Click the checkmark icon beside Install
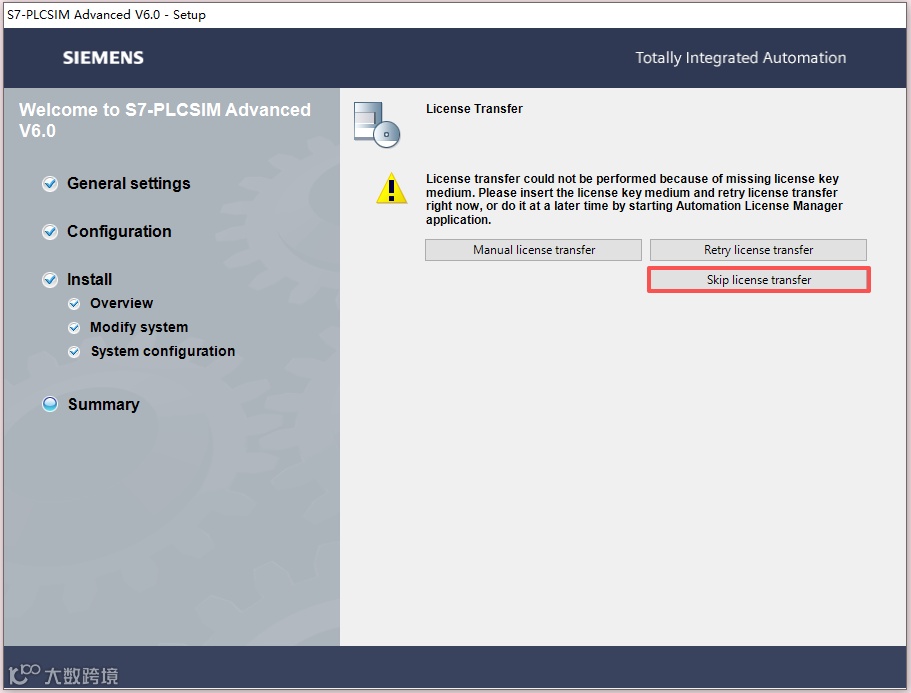Screen dimensions: 911x693 pos(50,280)
